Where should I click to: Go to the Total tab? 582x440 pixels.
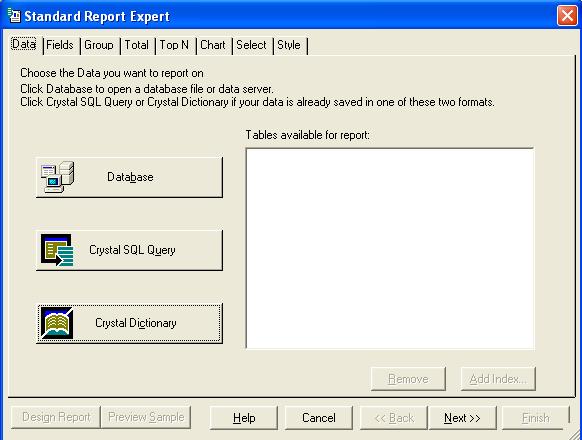[x=137, y=45]
